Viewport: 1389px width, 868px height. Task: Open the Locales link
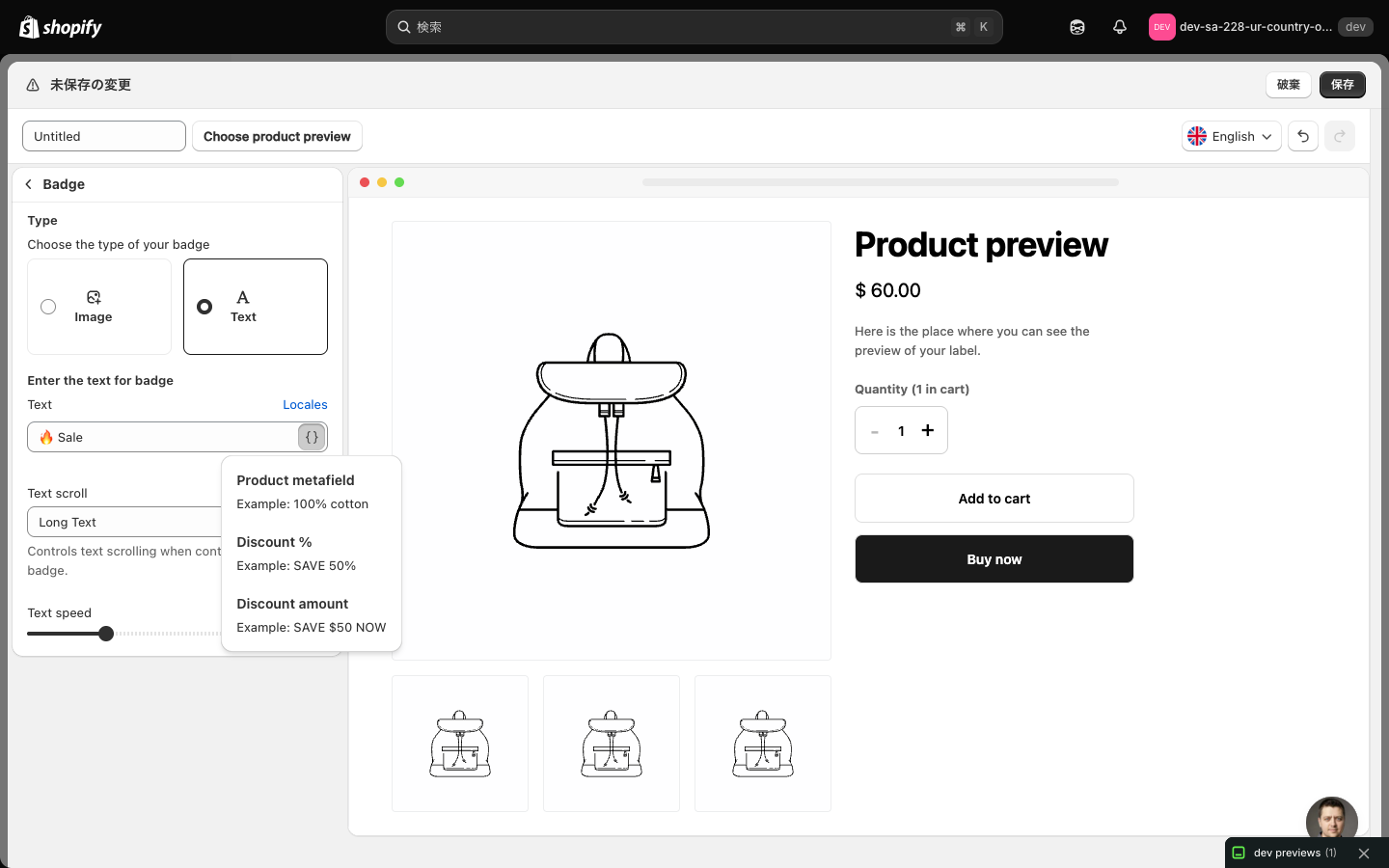[305, 405]
